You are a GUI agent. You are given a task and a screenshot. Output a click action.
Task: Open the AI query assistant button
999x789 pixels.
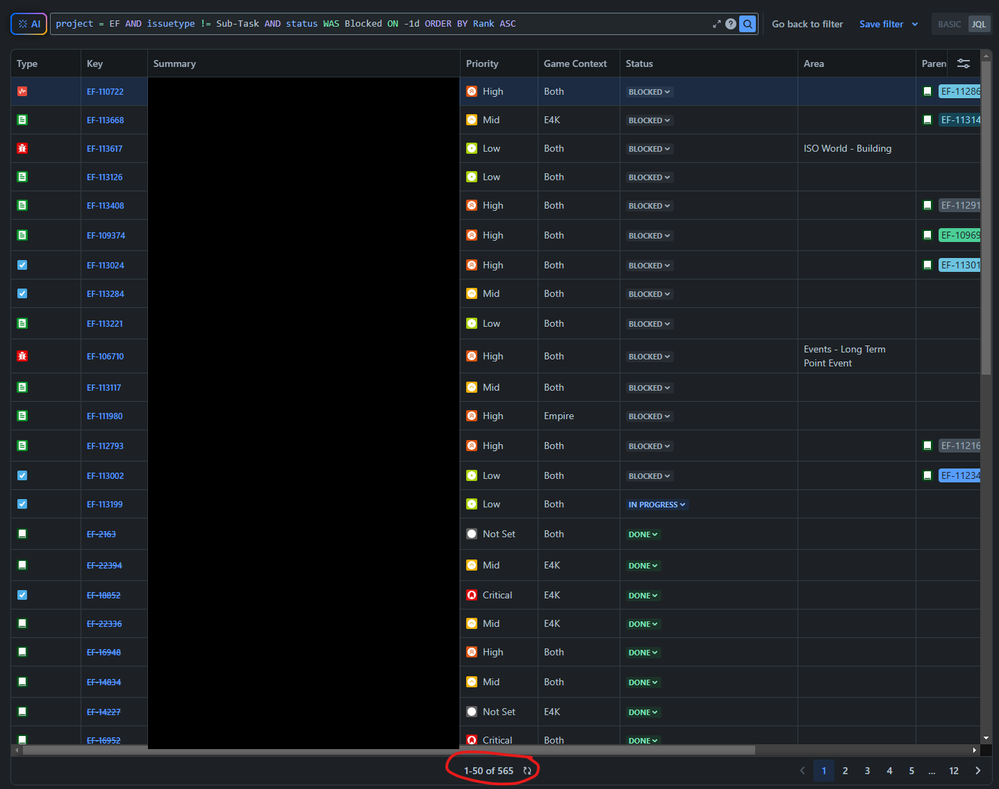[29, 24]
